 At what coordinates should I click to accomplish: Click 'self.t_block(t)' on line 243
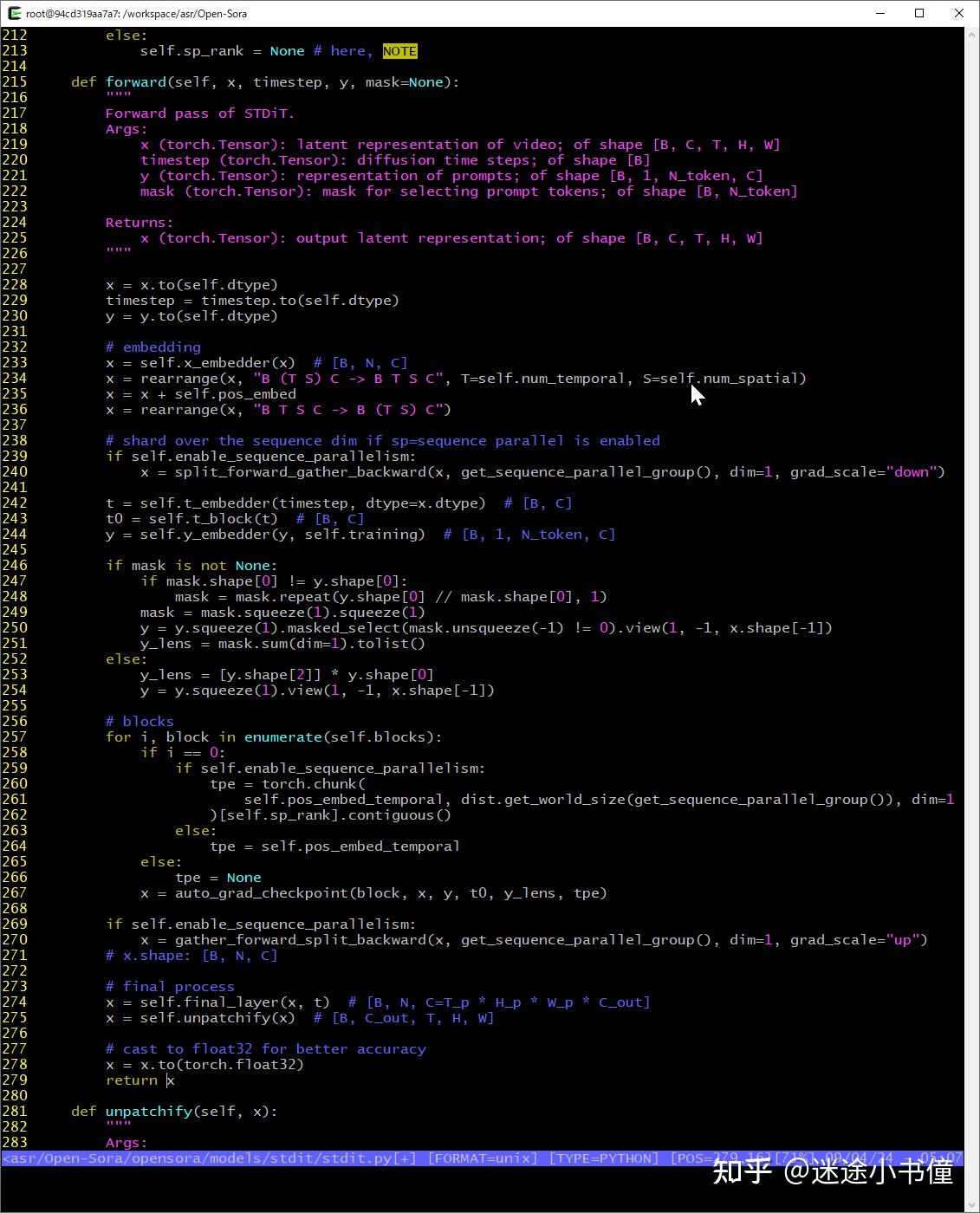[213, 519]
